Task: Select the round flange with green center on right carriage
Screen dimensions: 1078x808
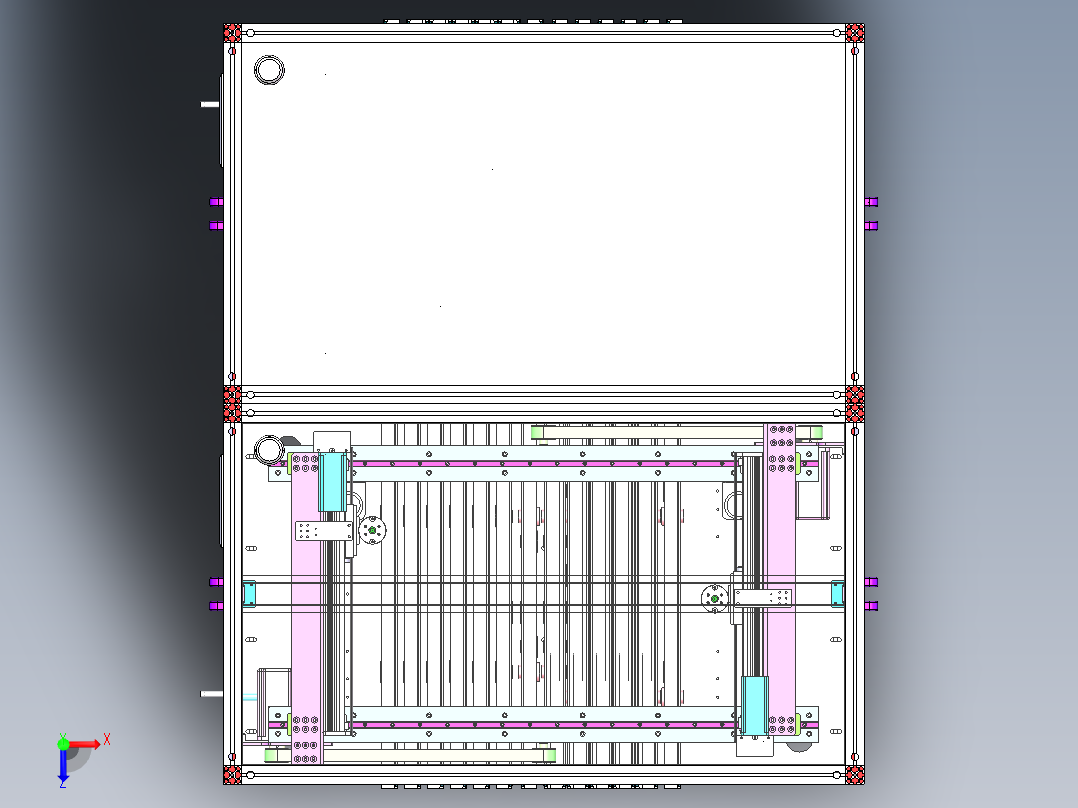Action: pos(714,599)
